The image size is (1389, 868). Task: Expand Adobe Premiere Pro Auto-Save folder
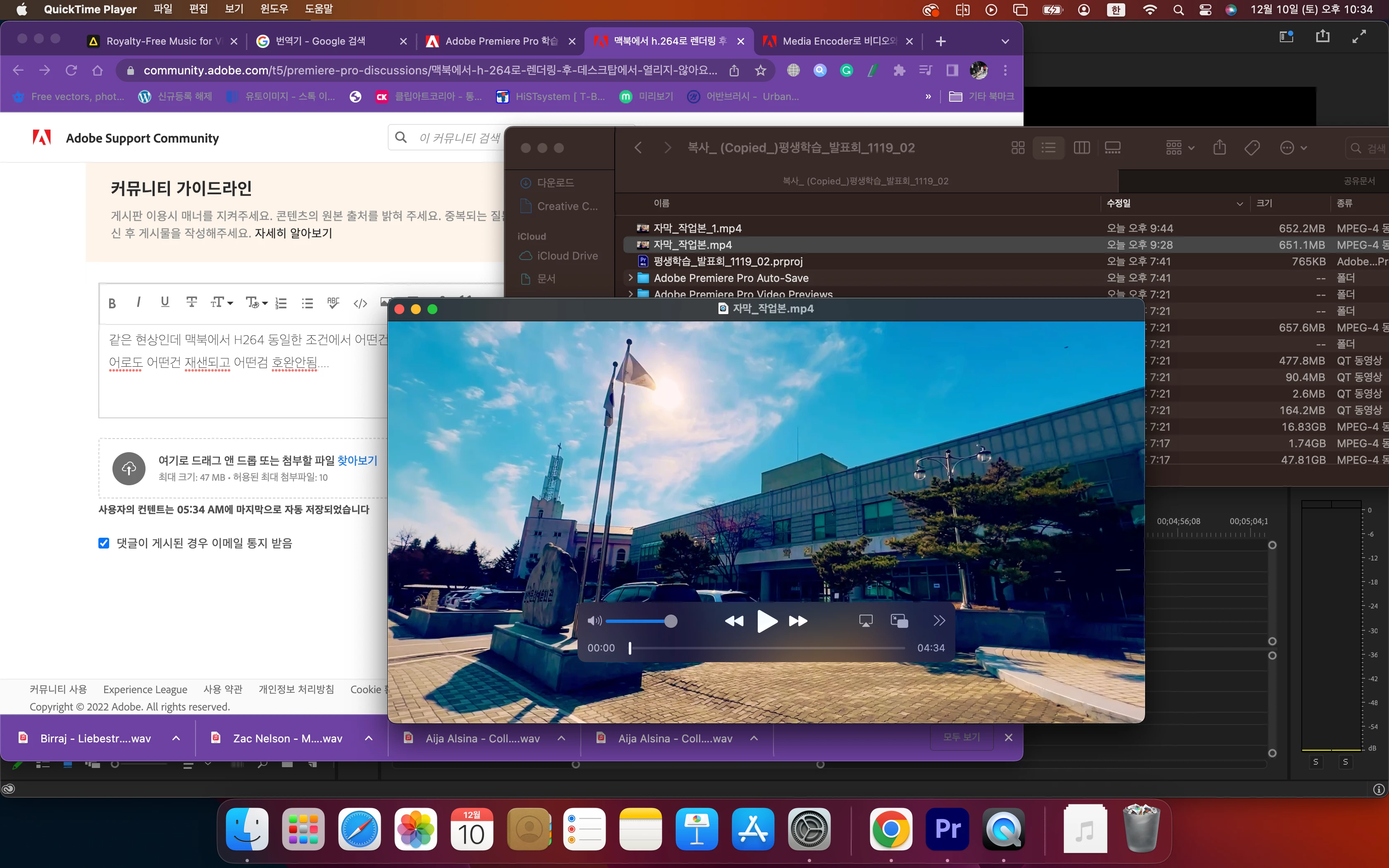click(630, 278)
